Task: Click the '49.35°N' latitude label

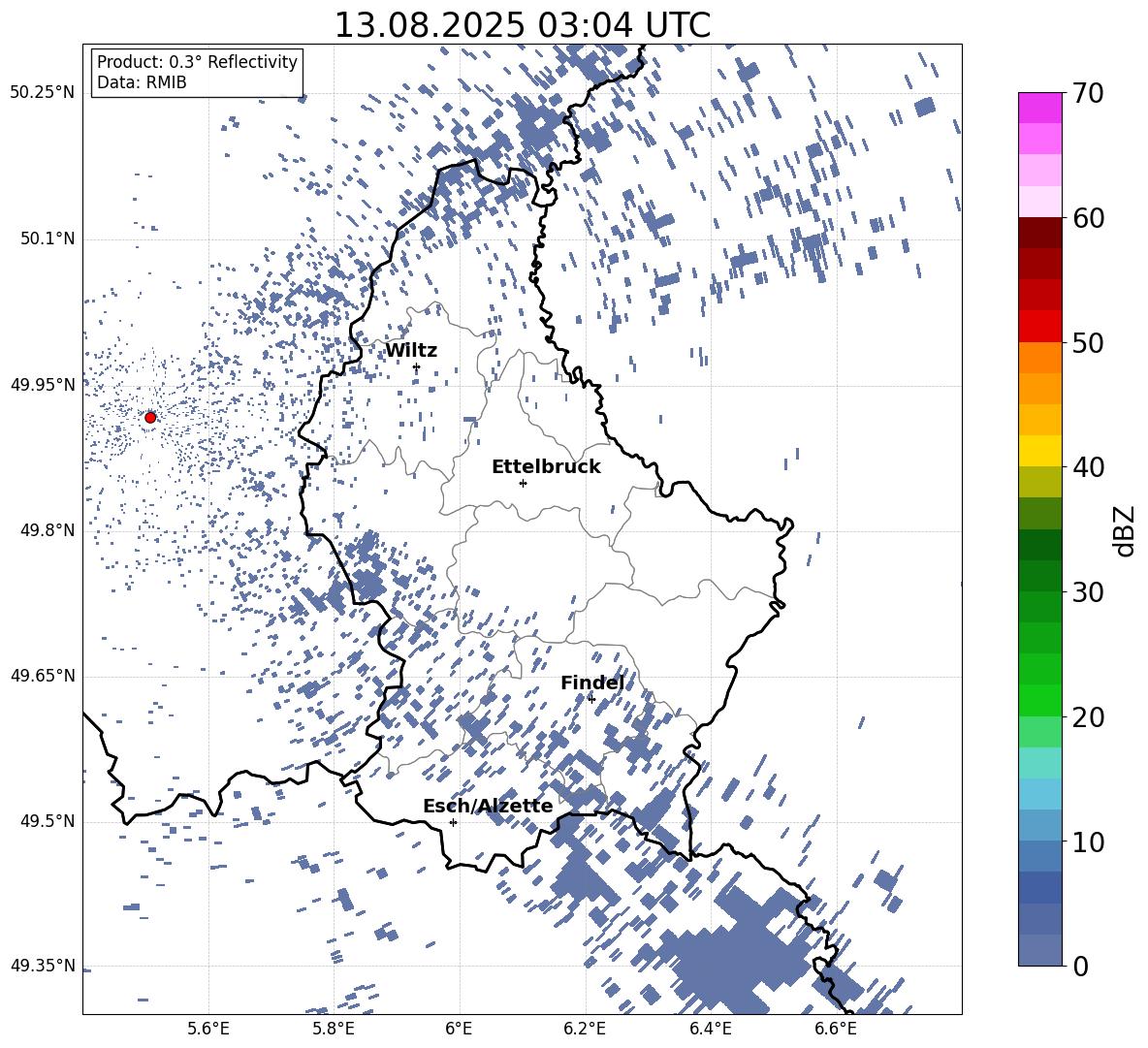Action: pos(43,966)
